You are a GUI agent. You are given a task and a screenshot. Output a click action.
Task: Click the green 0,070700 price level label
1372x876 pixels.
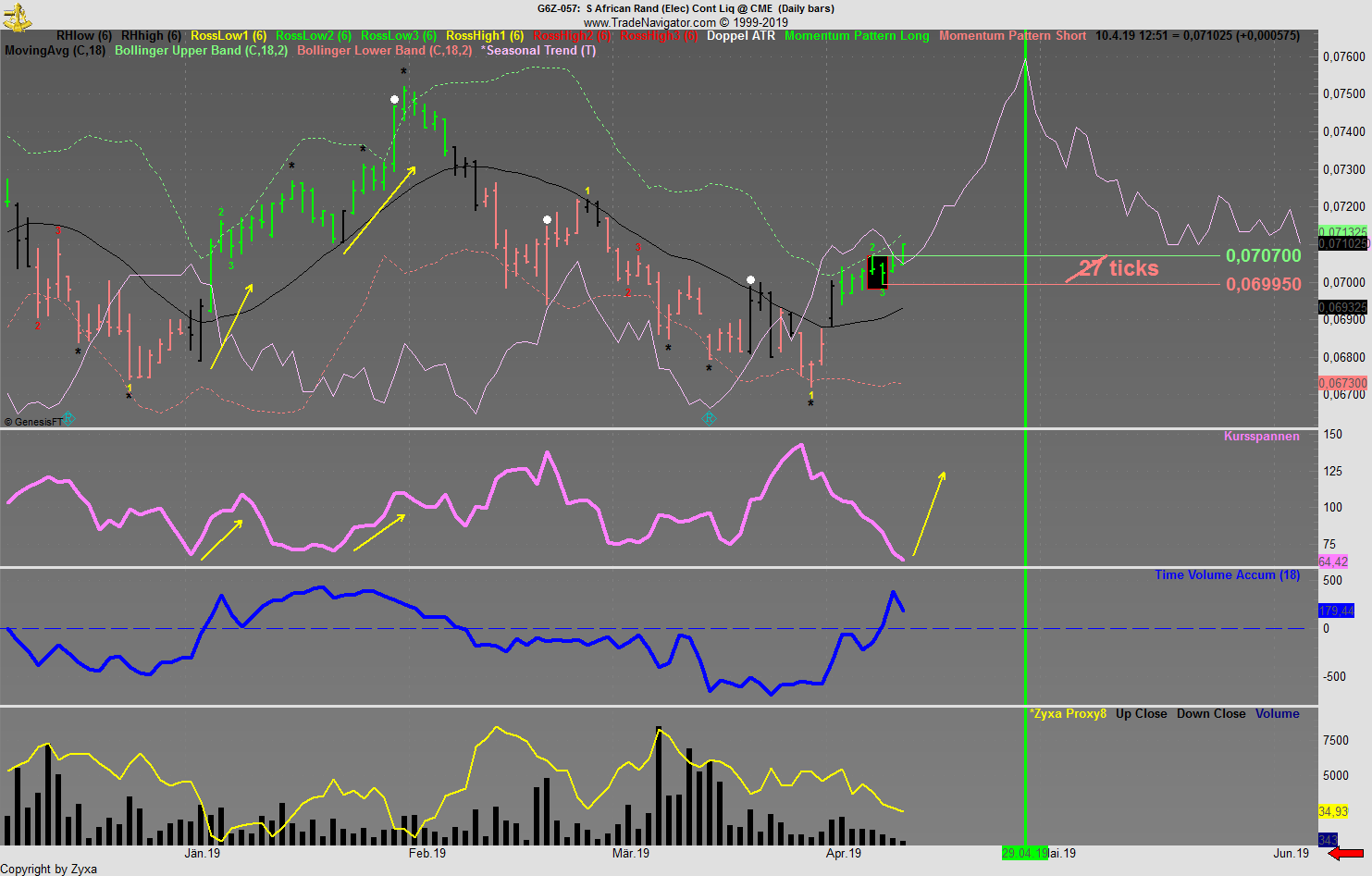(x=1264, y=256)
